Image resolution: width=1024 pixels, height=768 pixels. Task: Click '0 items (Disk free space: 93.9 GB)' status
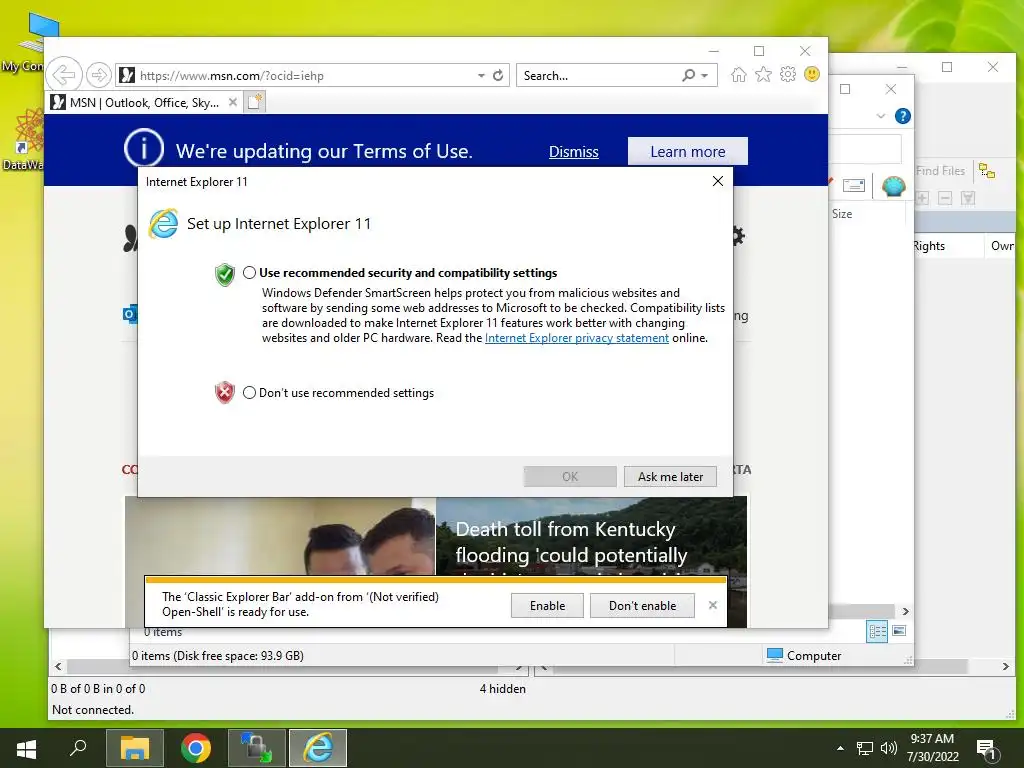[217, 655]
